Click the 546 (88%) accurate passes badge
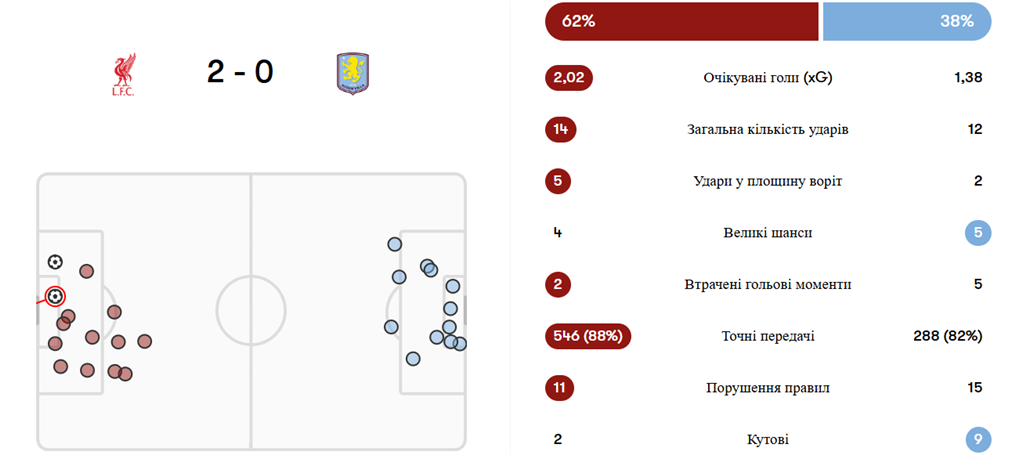 click(x=588, y=336)
